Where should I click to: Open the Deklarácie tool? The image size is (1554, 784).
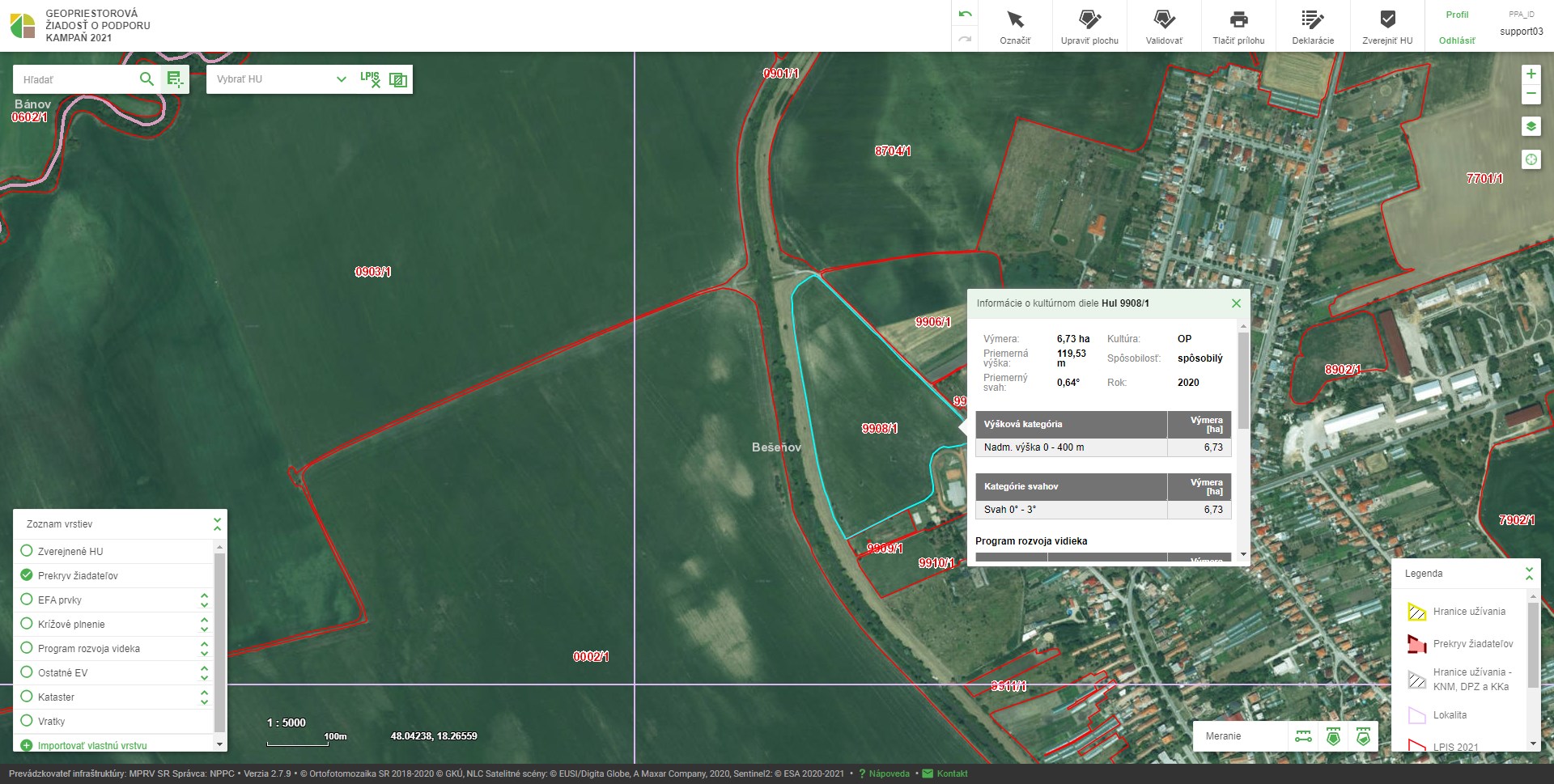coord(1313,26)
